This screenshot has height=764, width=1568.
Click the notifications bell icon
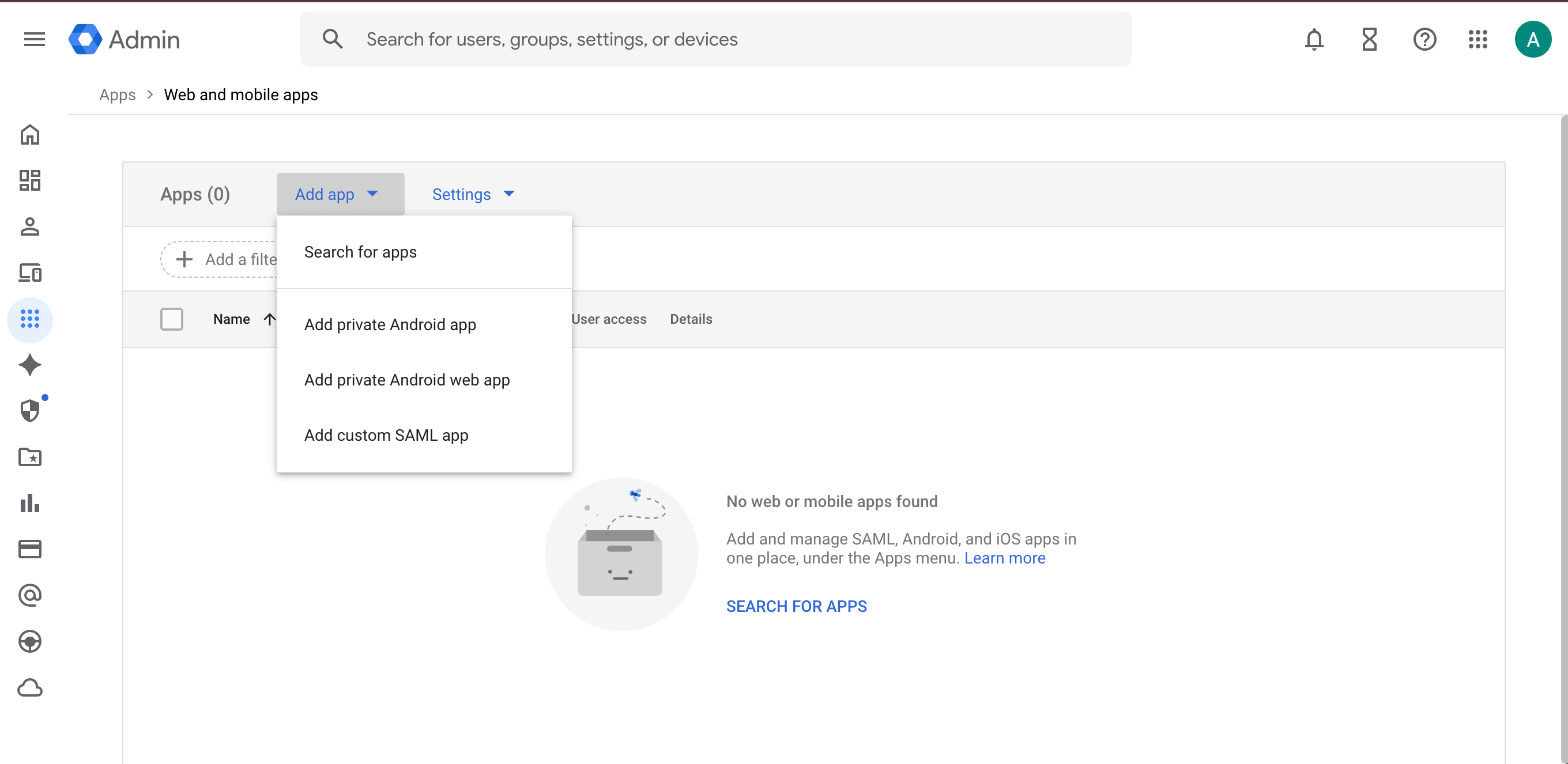[x=1314, y=40]
